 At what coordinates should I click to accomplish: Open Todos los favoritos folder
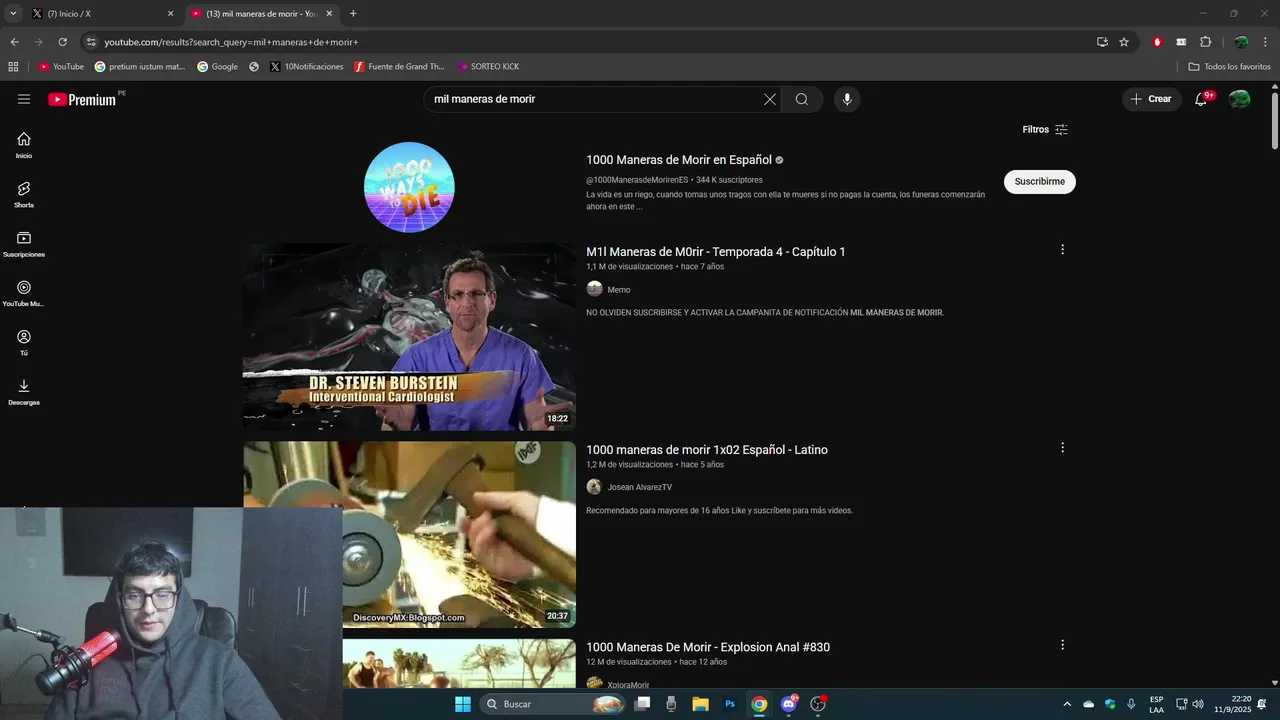1229,67
